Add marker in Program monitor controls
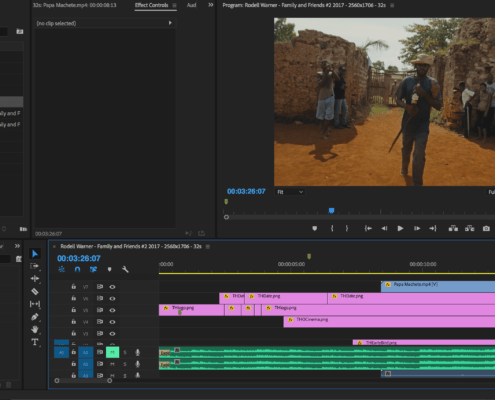495x400 pixels. pyautogui.click(x=315, y=228)
